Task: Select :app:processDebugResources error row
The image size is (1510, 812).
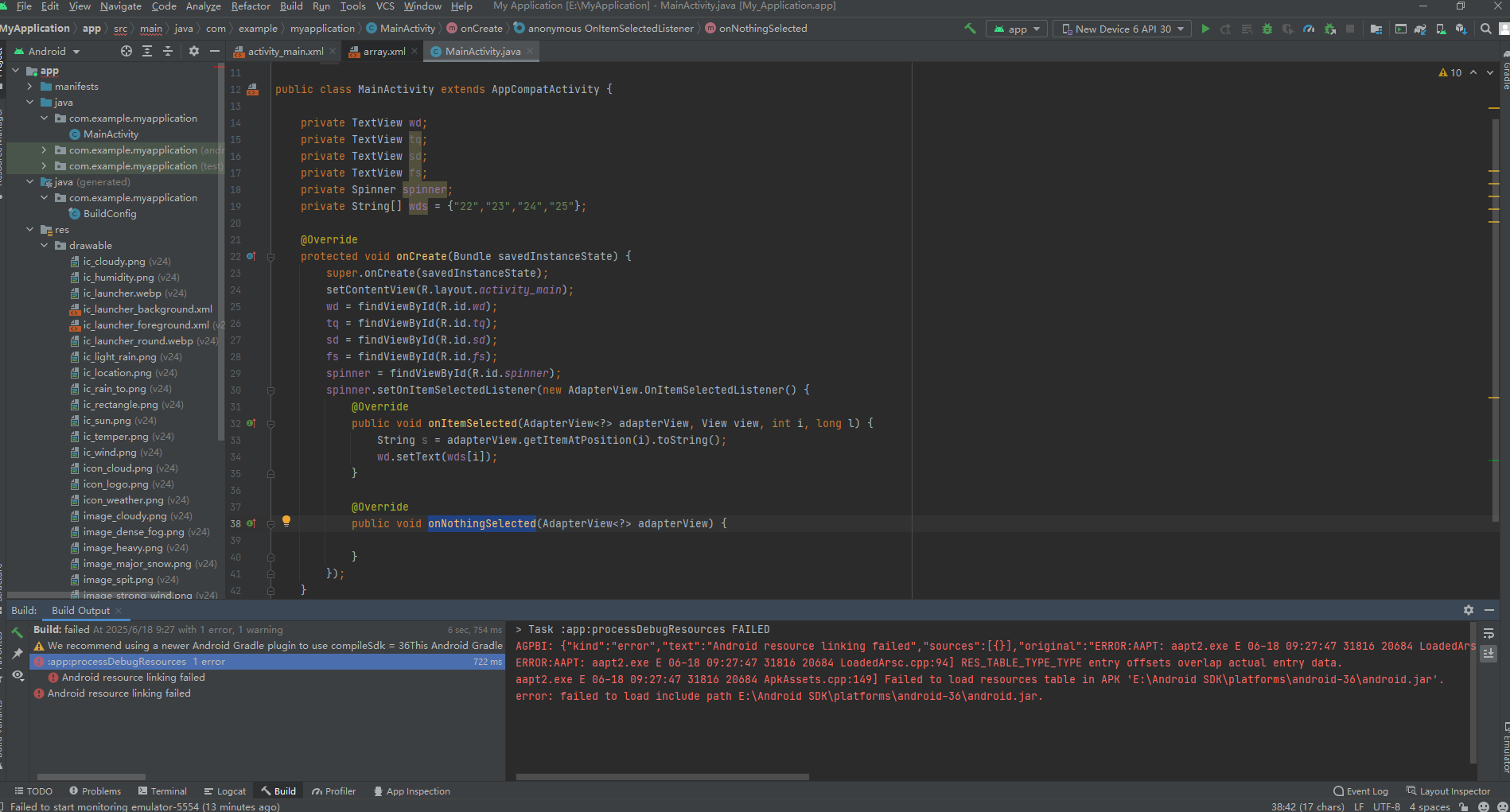Action: coord(267,662)
